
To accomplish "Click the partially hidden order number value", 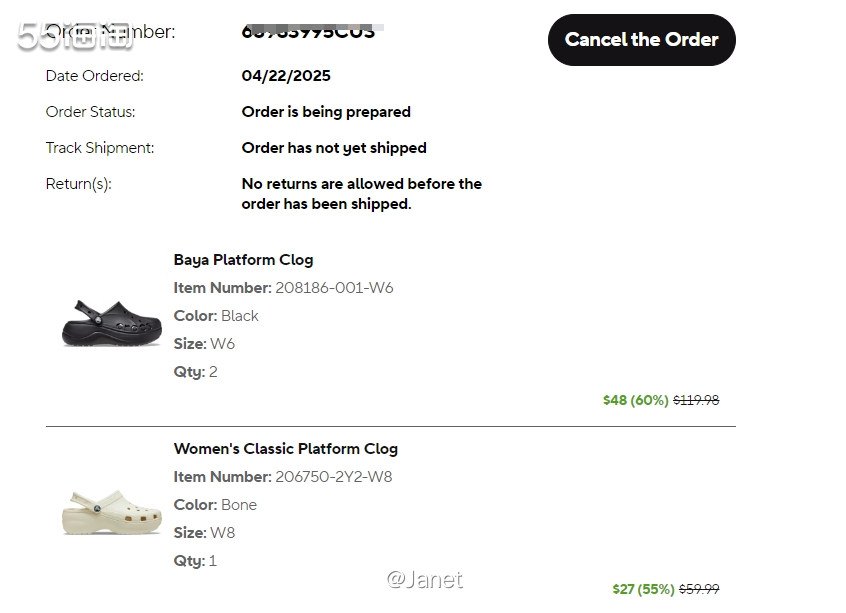I will [x=308, y=31].
